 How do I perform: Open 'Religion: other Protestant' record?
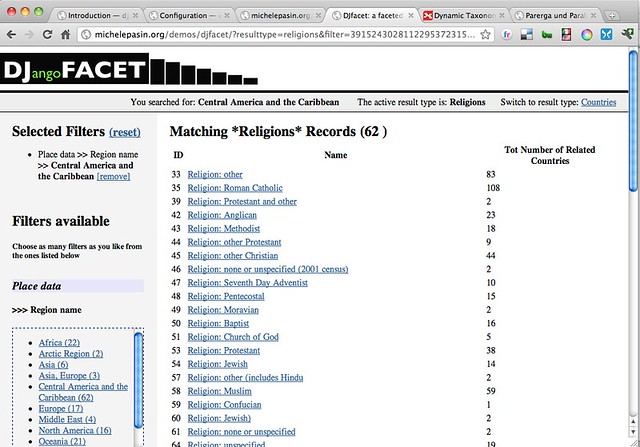pyautogui.click(x=234, y=242)
